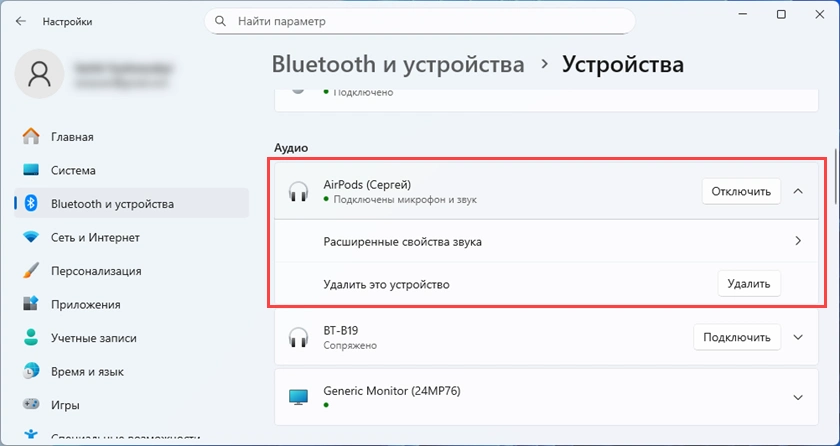840x446 pixels.
Task: Click the Найти параметр search field
Action: (x=420, y=21)
